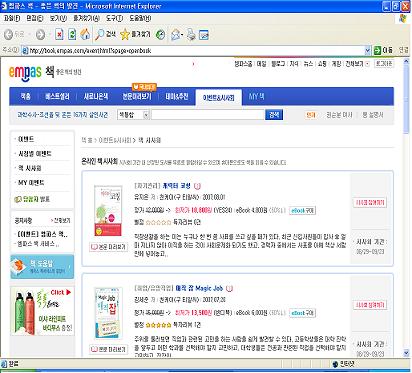Select the 이벤트&시사회 navigation tab
Image resolution: width=412 pixels, height=373 pixels.
(219, 98)
